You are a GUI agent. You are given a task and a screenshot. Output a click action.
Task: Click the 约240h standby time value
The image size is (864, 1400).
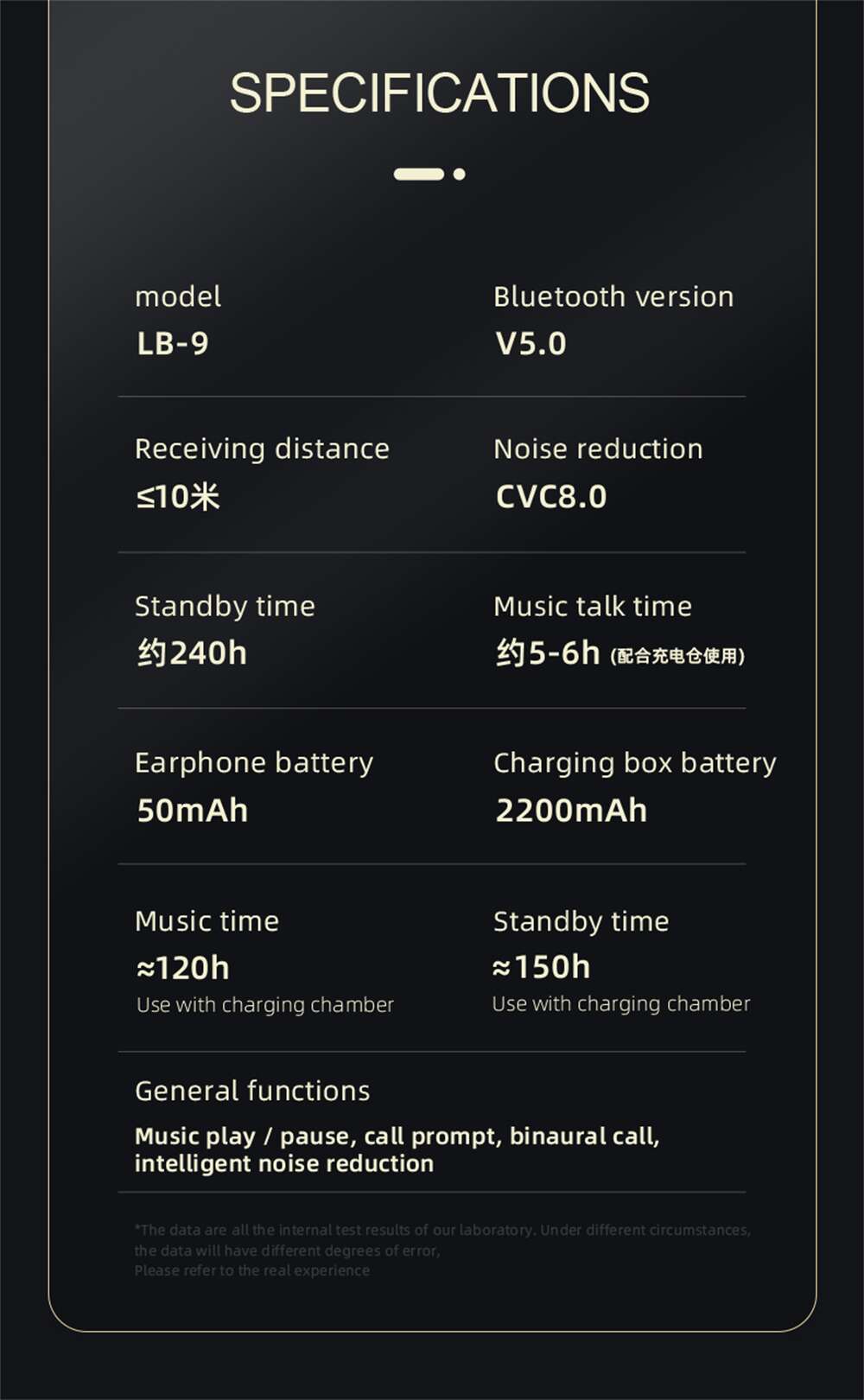click(192, 652)
